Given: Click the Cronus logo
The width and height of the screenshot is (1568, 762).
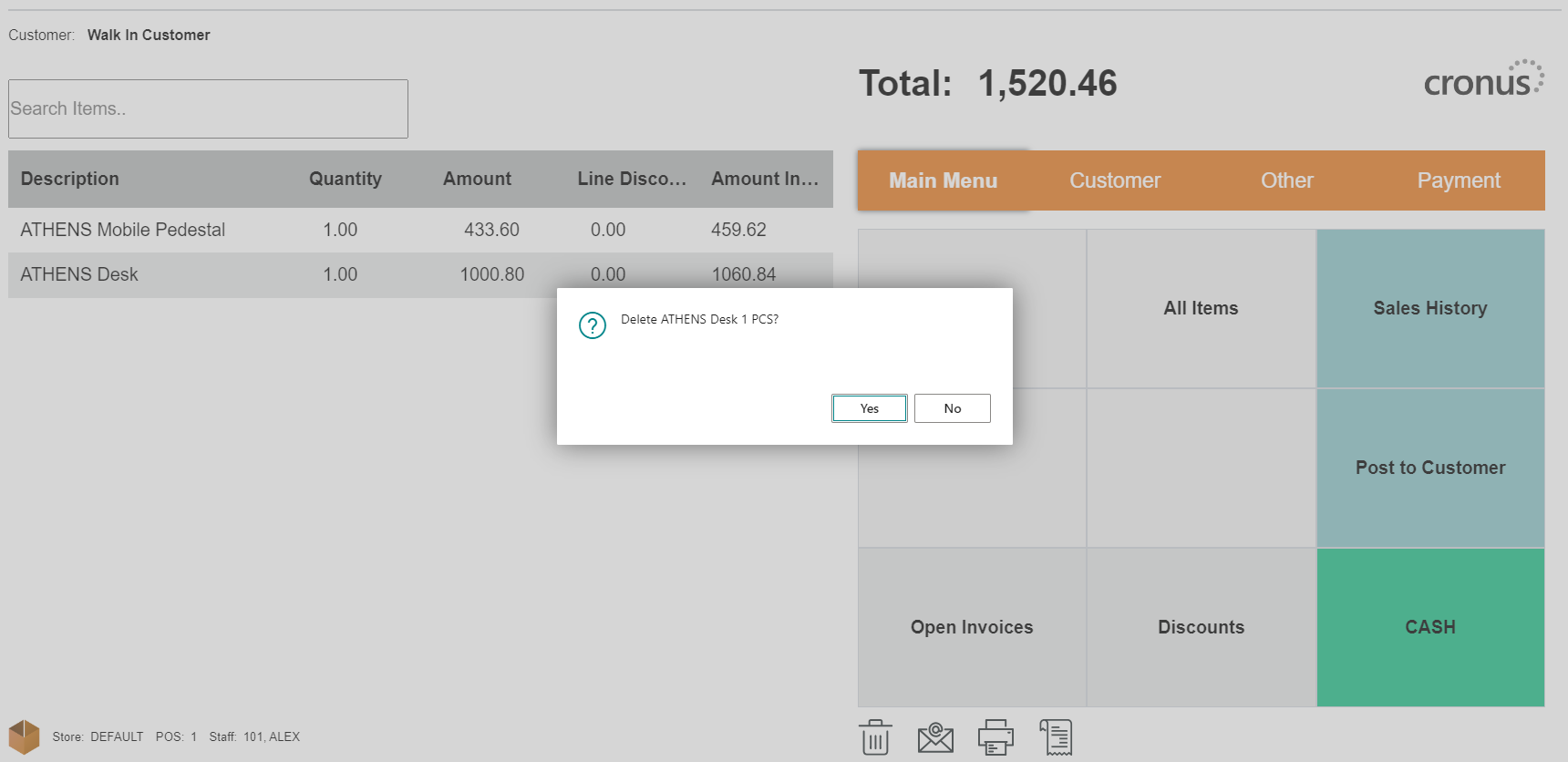Looking at the screenshot, I should pos(1483,80).
